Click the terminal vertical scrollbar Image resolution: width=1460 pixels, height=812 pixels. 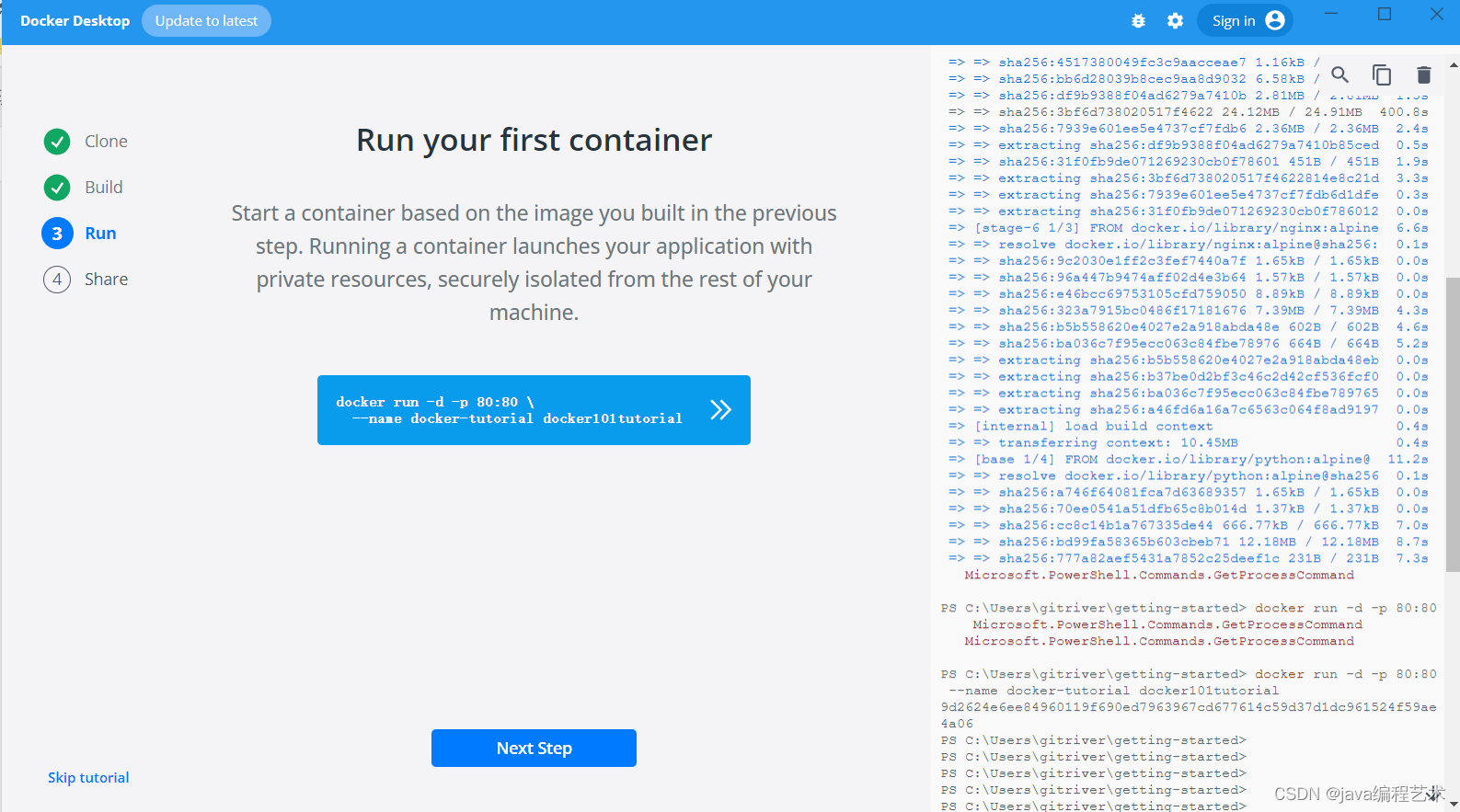1453,425
